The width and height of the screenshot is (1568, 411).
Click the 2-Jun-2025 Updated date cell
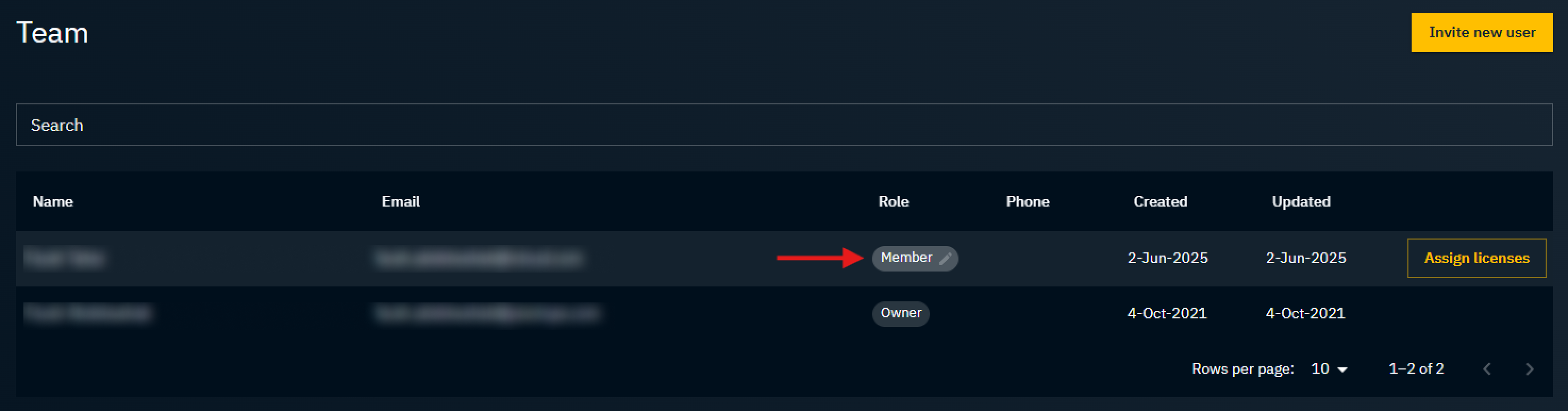pos(1306,258)
